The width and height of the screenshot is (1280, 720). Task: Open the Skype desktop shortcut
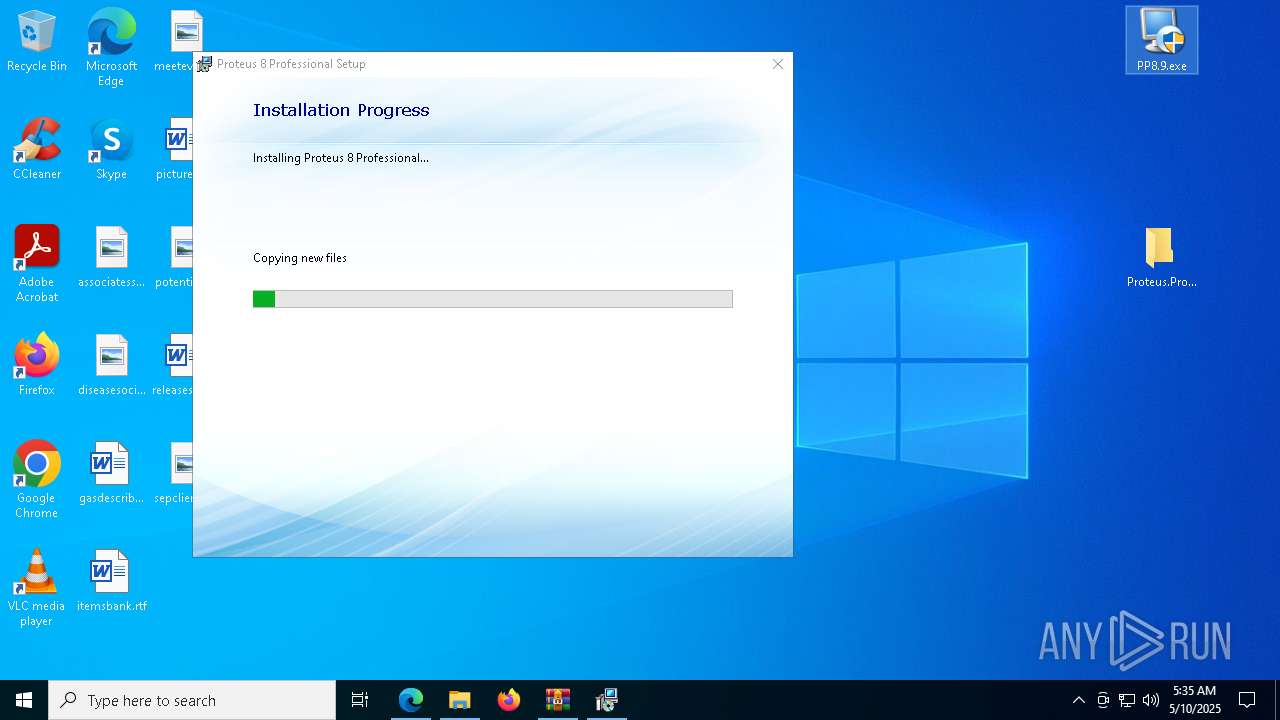(111, 149)
